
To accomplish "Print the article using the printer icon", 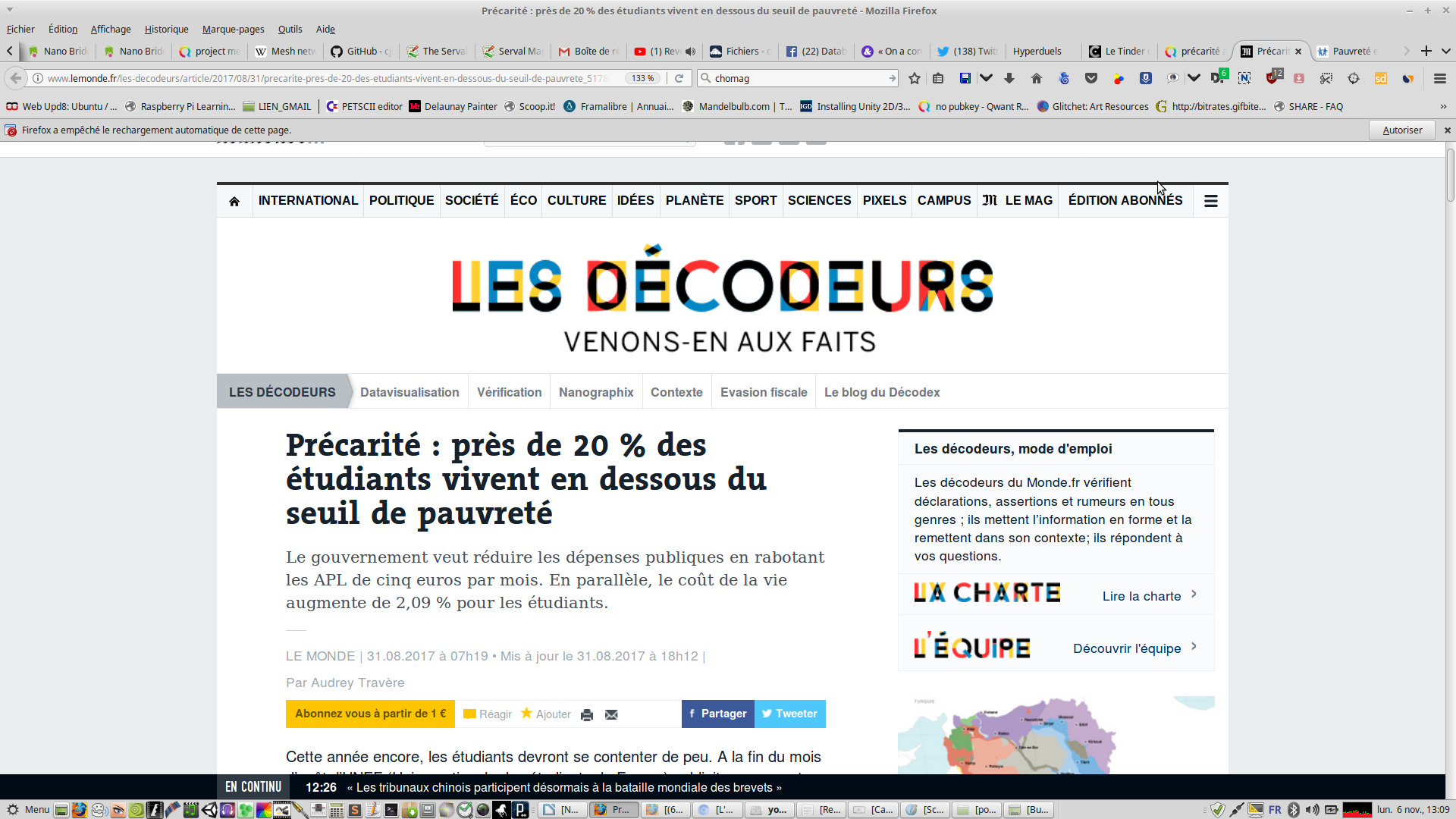I will coord(586,714).
